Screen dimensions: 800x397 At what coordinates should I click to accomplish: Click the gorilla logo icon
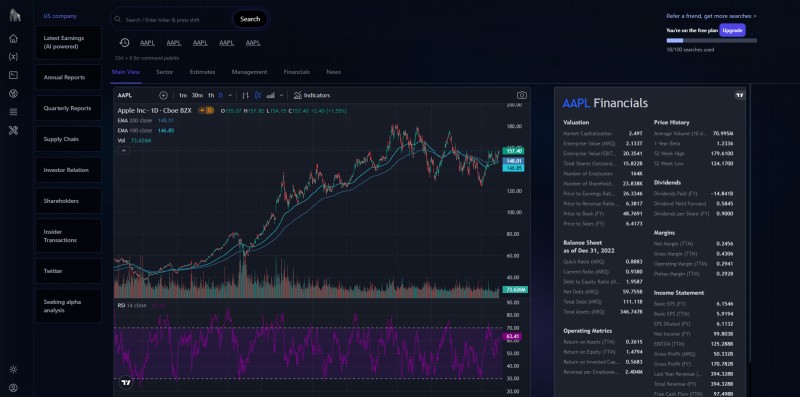point(15,15)
